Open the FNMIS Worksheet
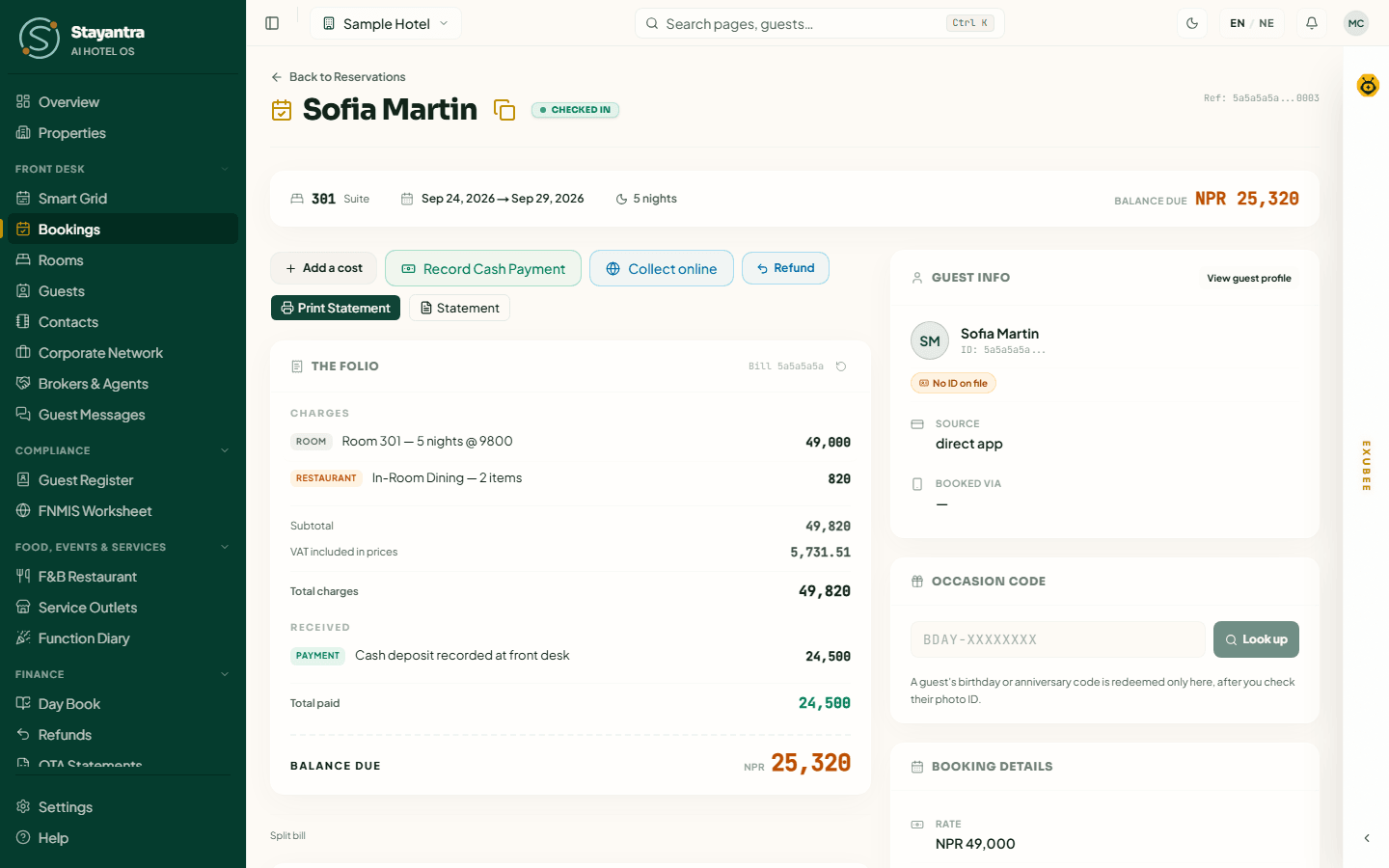This screenshot has height=868, width=1389. point(123,511)
